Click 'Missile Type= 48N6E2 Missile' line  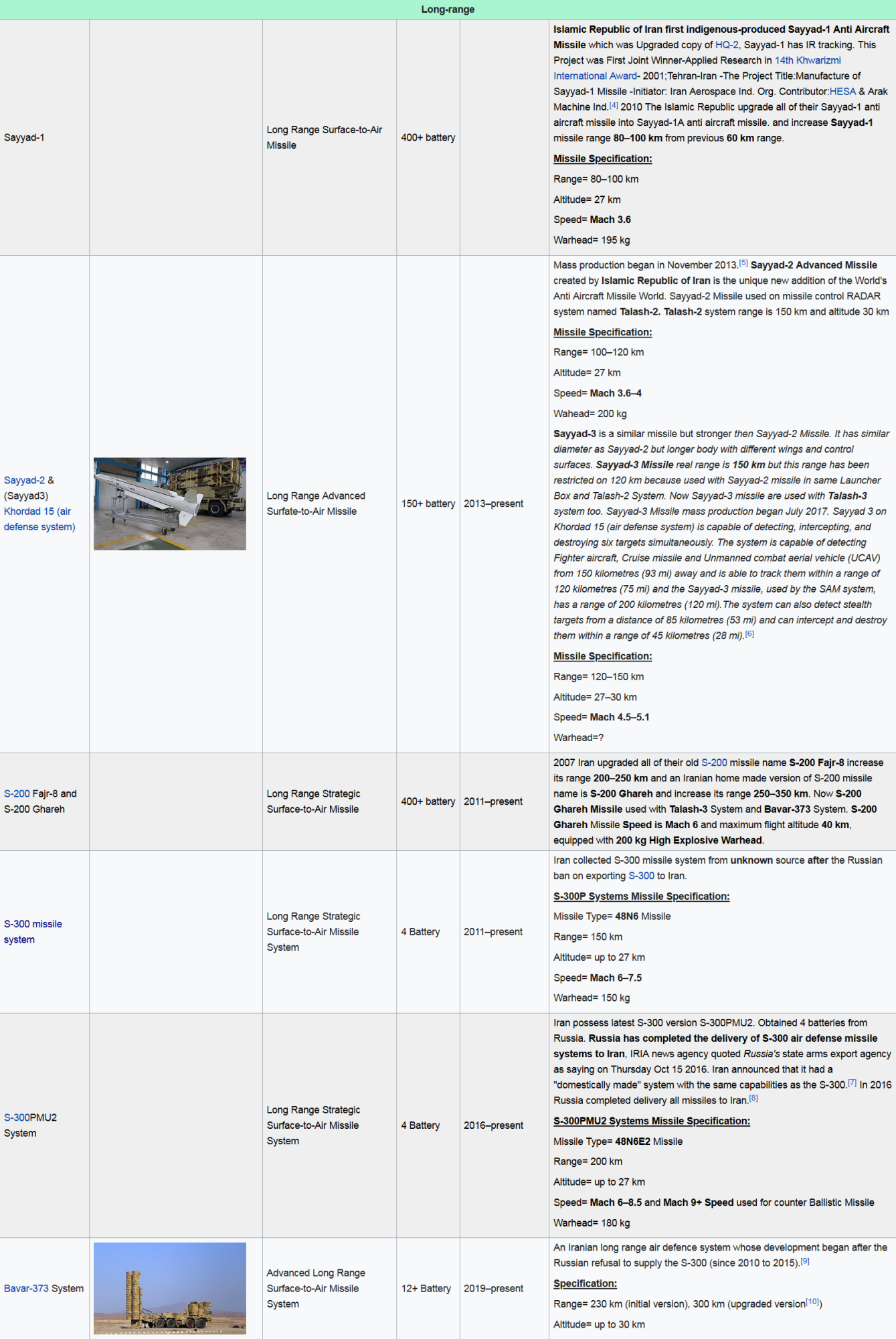(x=618, y=1141)
